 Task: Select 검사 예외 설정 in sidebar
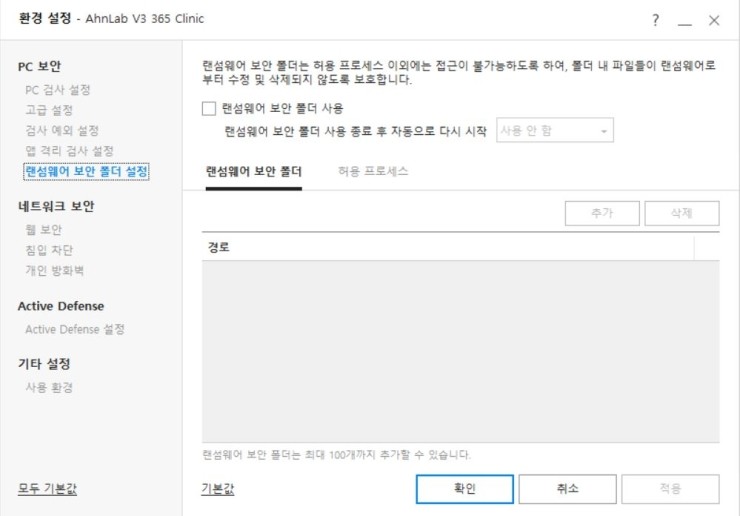click(62, 130)
